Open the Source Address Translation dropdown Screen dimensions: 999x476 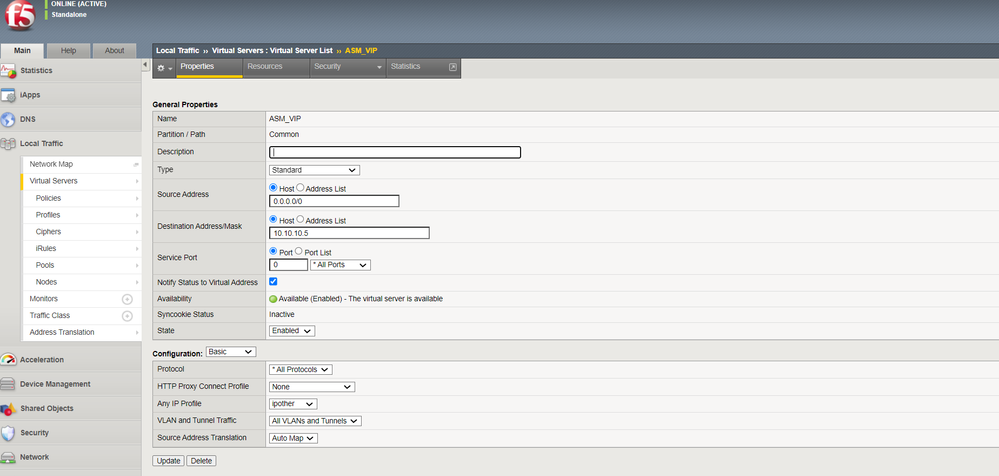(x=293, y=438)
